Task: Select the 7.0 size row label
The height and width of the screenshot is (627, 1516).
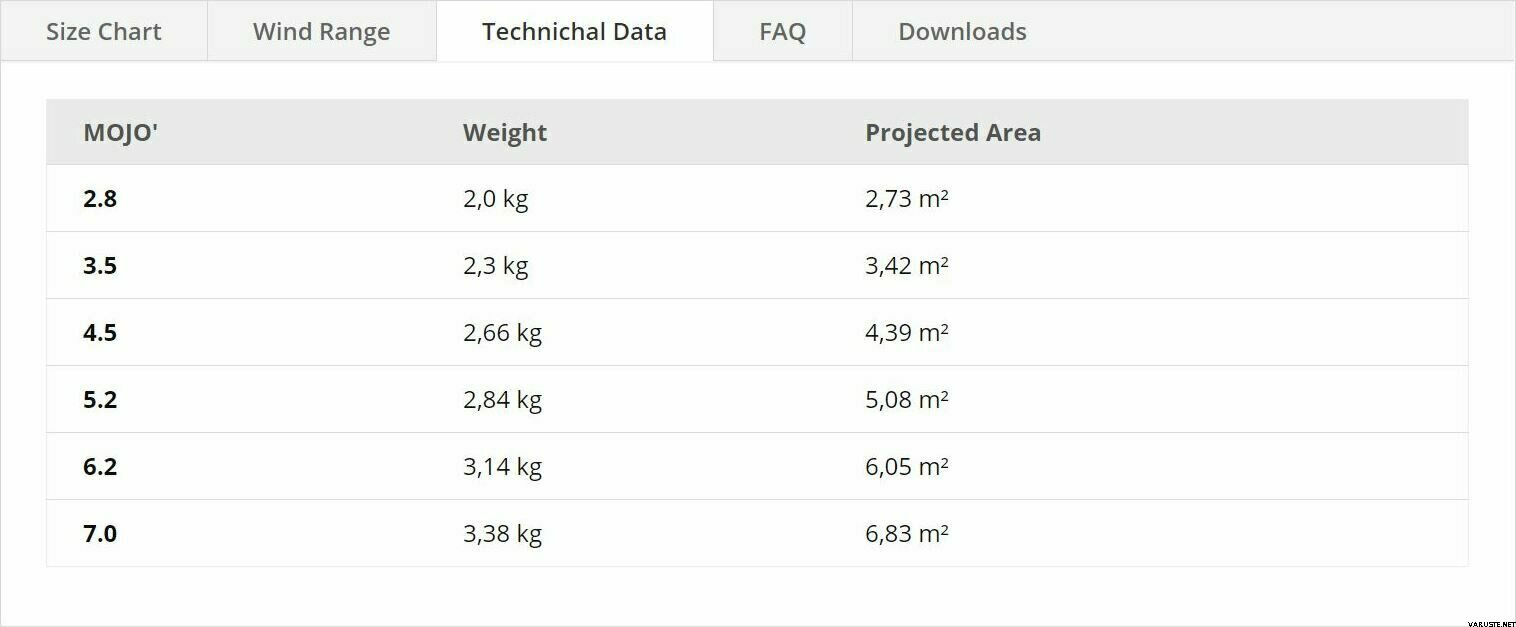Action: coord(100,534)
